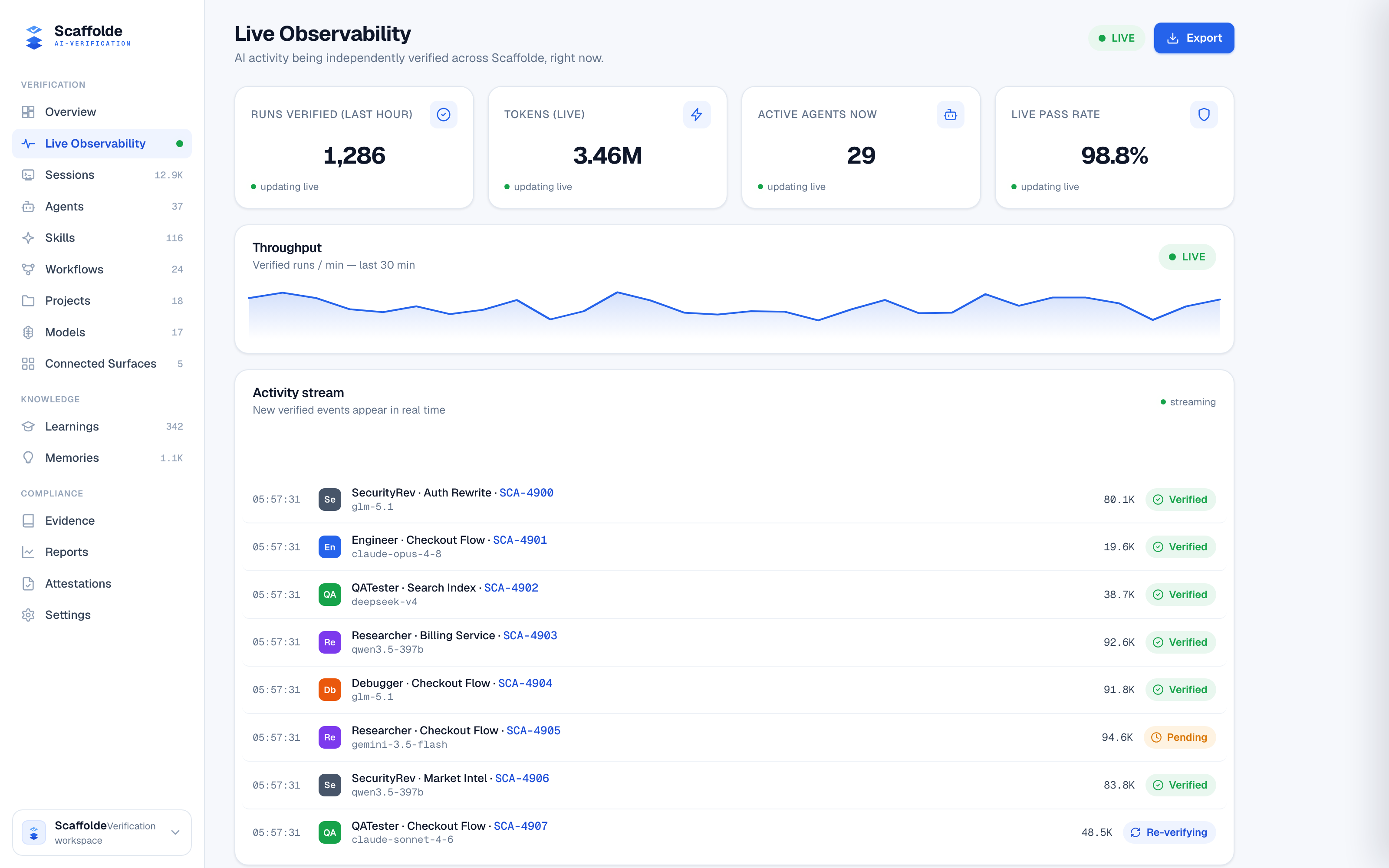Screen dimensions: 1389x868
Task: Click the Export button
Action: pos(1194,38)
